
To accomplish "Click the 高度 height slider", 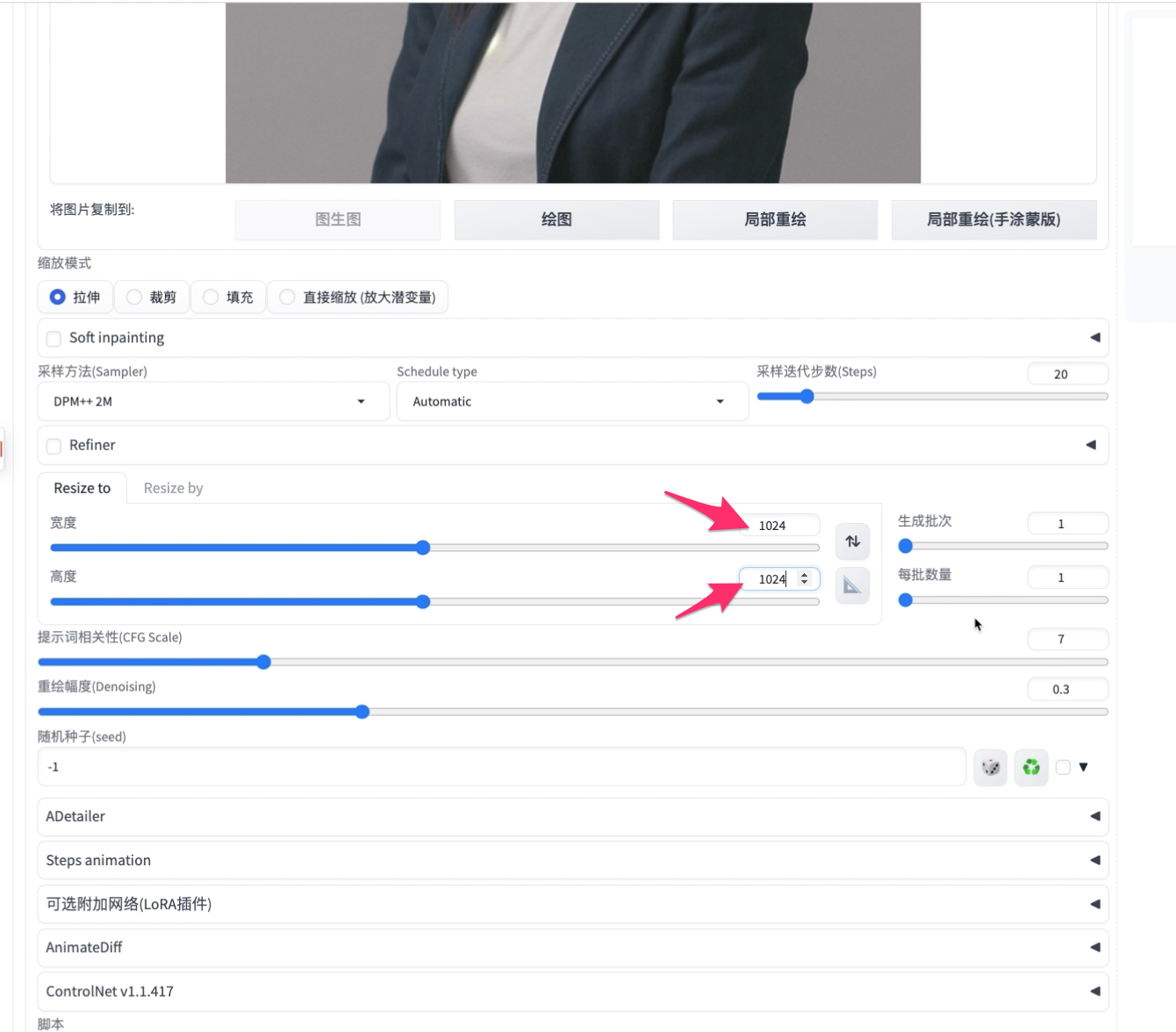I will pyautogui.click(x=434, y=602).
